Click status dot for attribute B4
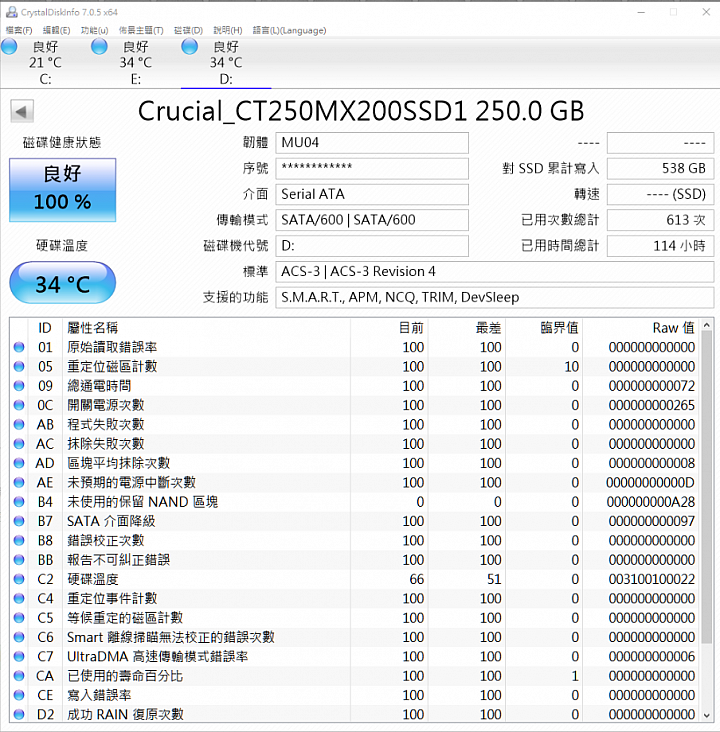The width and height of the screenshot is (720, 732). click(19, 502)
